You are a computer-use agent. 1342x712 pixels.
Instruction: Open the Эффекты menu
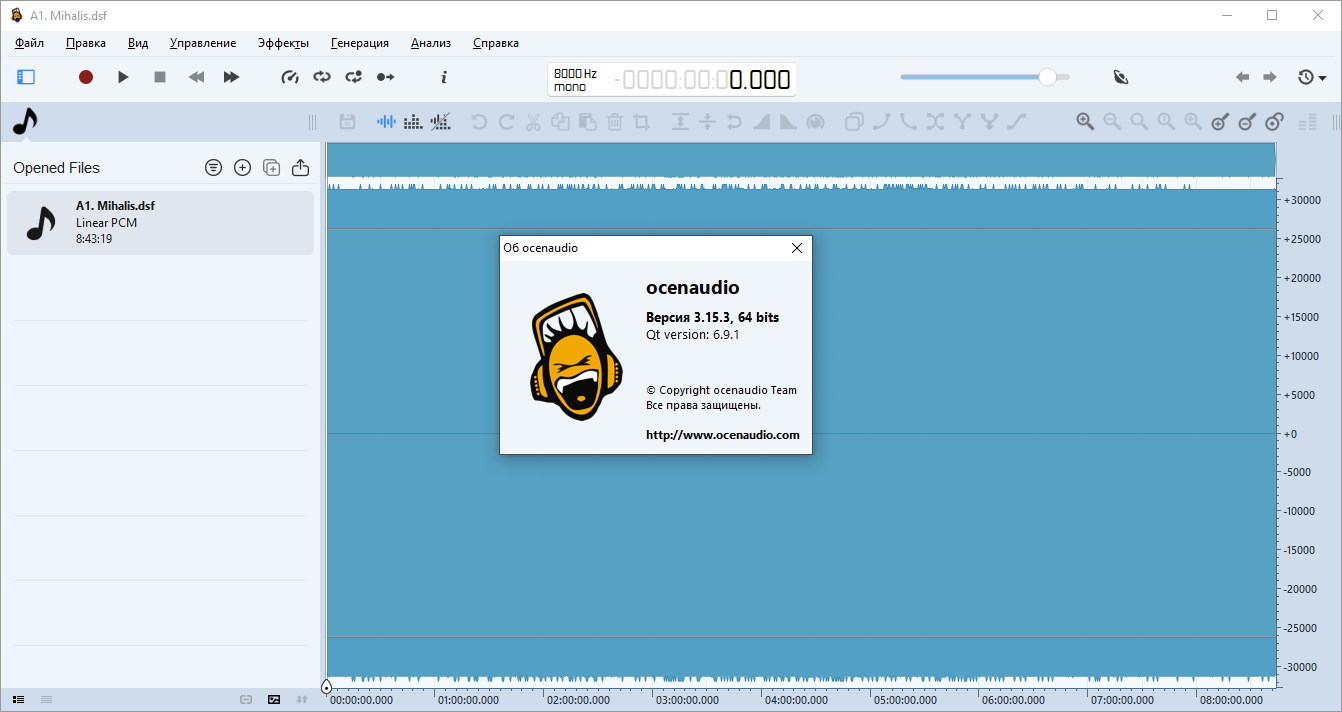283,43
